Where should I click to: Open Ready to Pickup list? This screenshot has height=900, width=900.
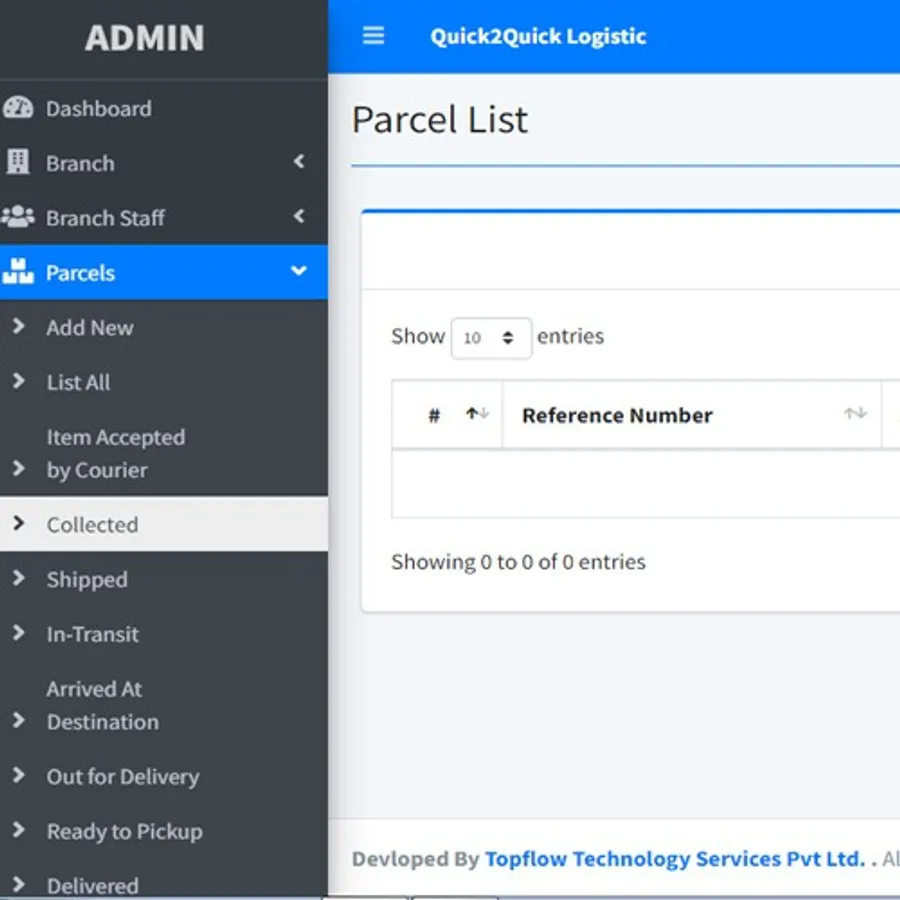point(164,831)
